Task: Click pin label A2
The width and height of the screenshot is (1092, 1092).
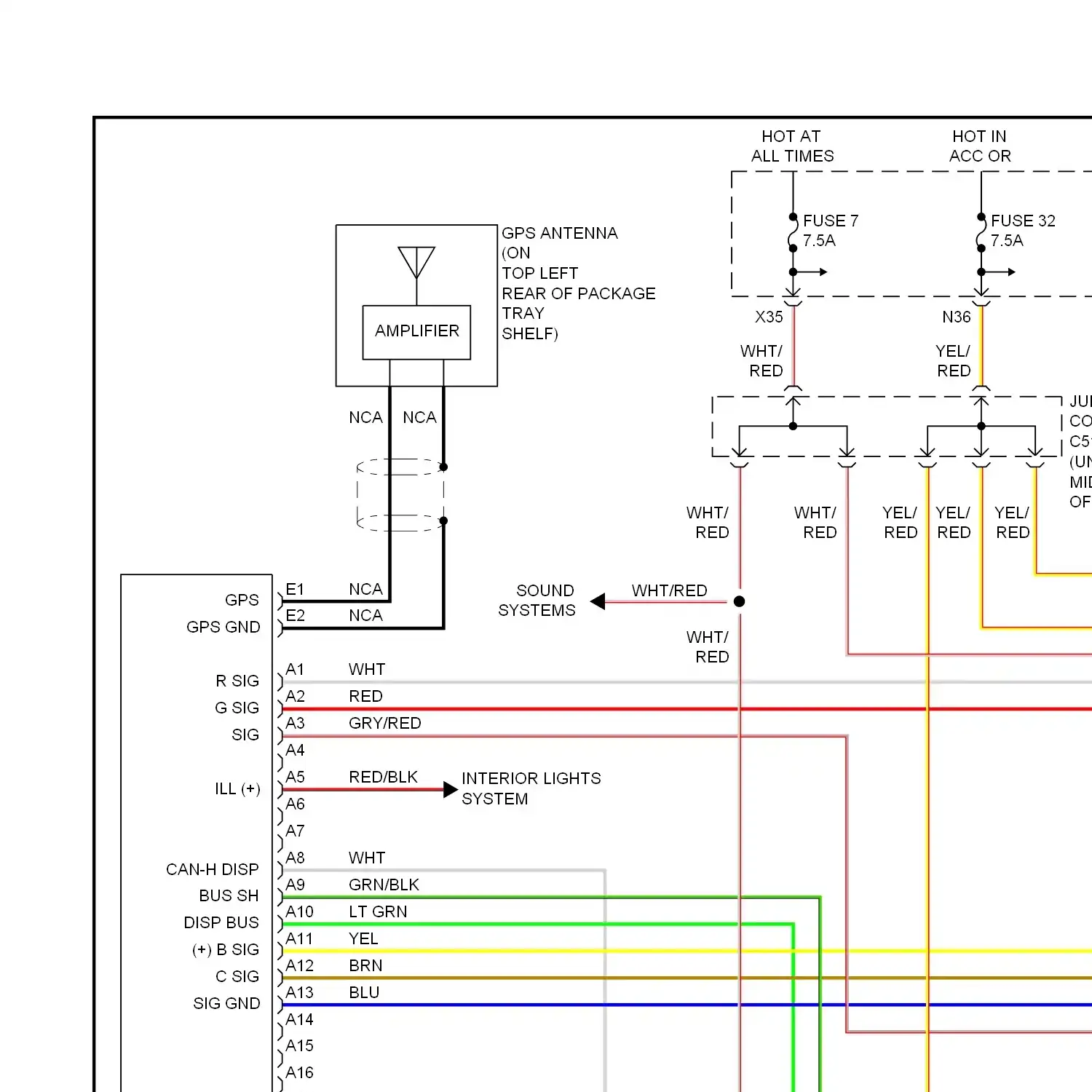Action: pyautogui.click(x=295, y=697)
